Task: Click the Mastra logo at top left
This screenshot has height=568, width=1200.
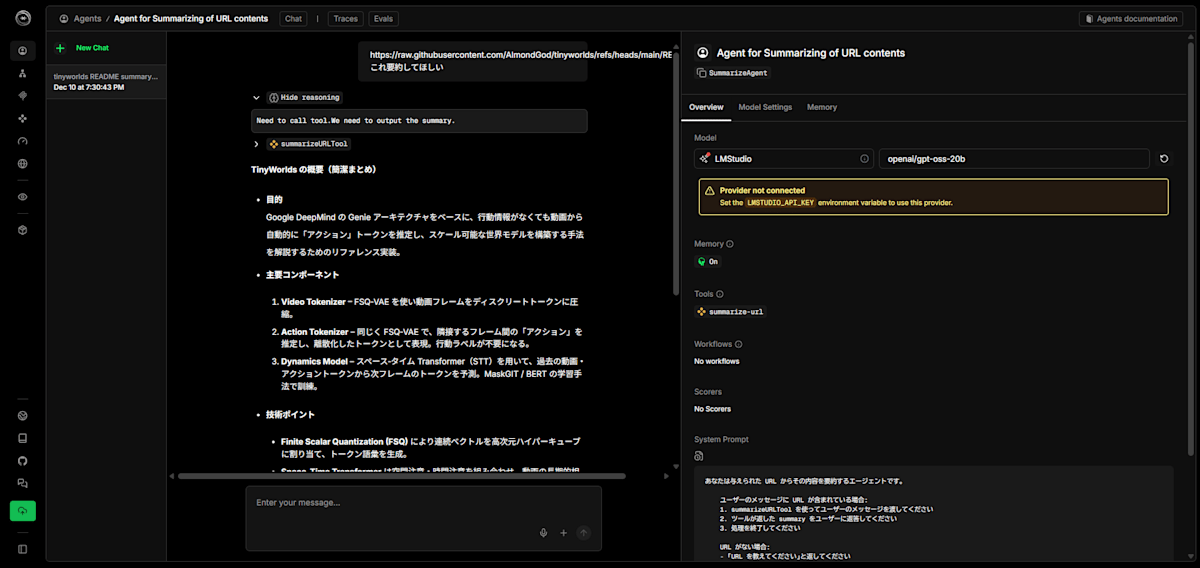Action: point(23,17)
